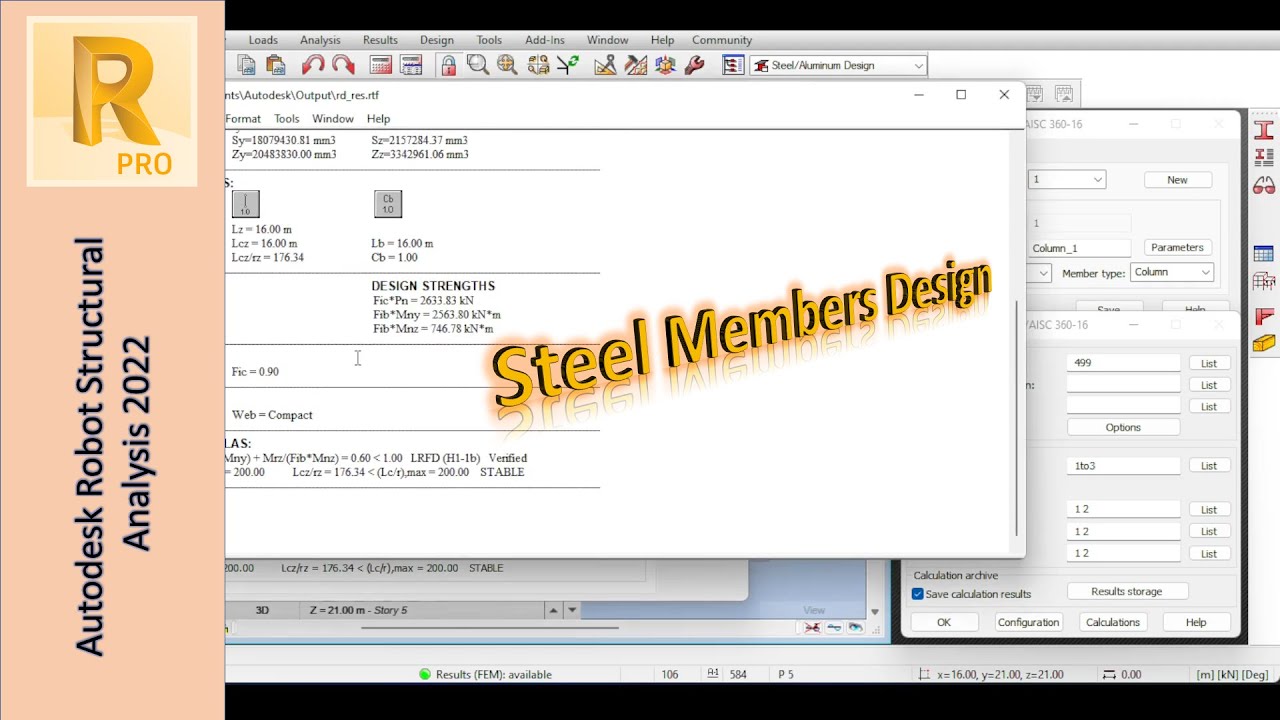Open the Steel/Aluminum Design layout dropdown

click(x=839, y=65)
